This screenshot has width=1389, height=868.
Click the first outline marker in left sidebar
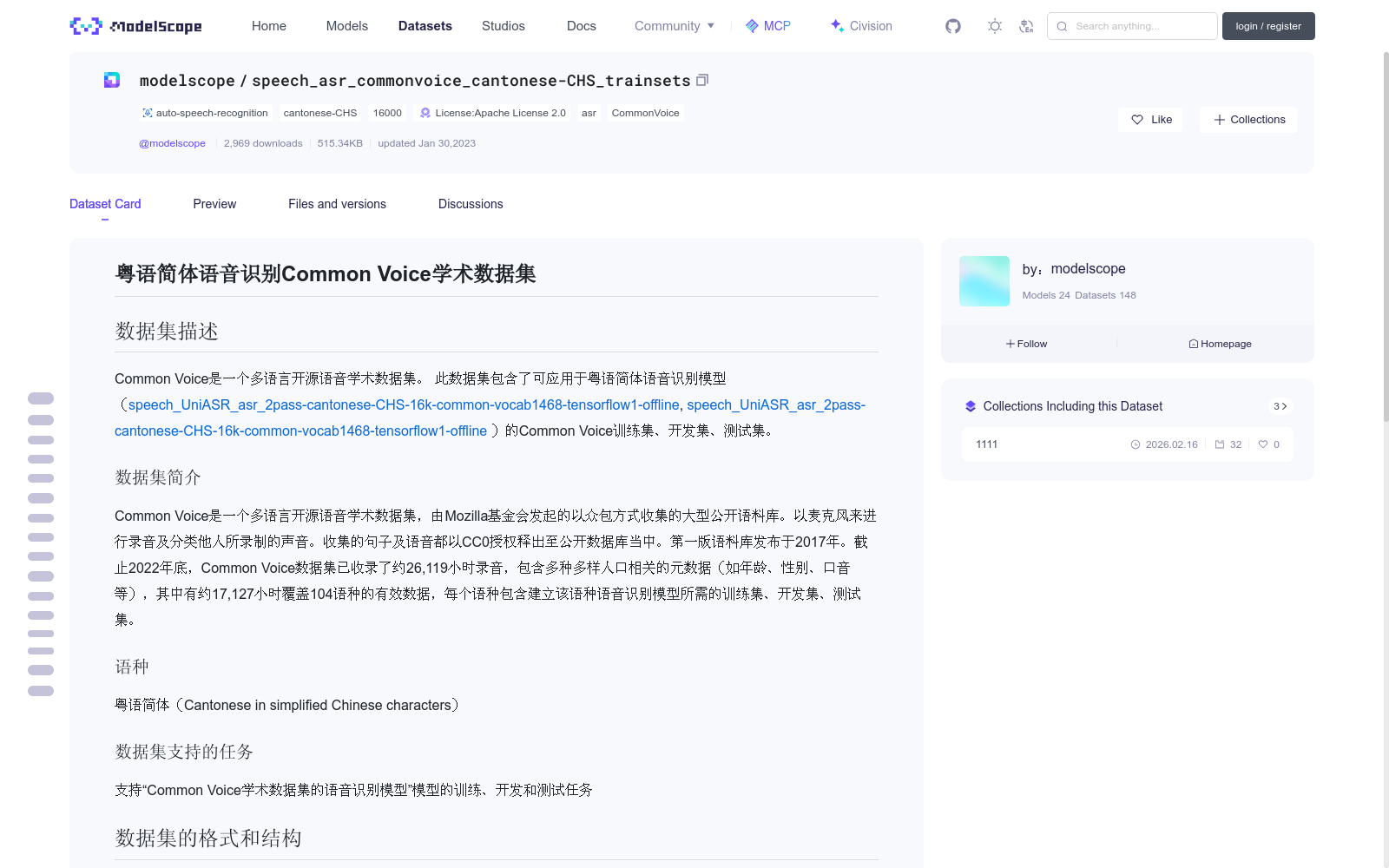click(41, 398)
